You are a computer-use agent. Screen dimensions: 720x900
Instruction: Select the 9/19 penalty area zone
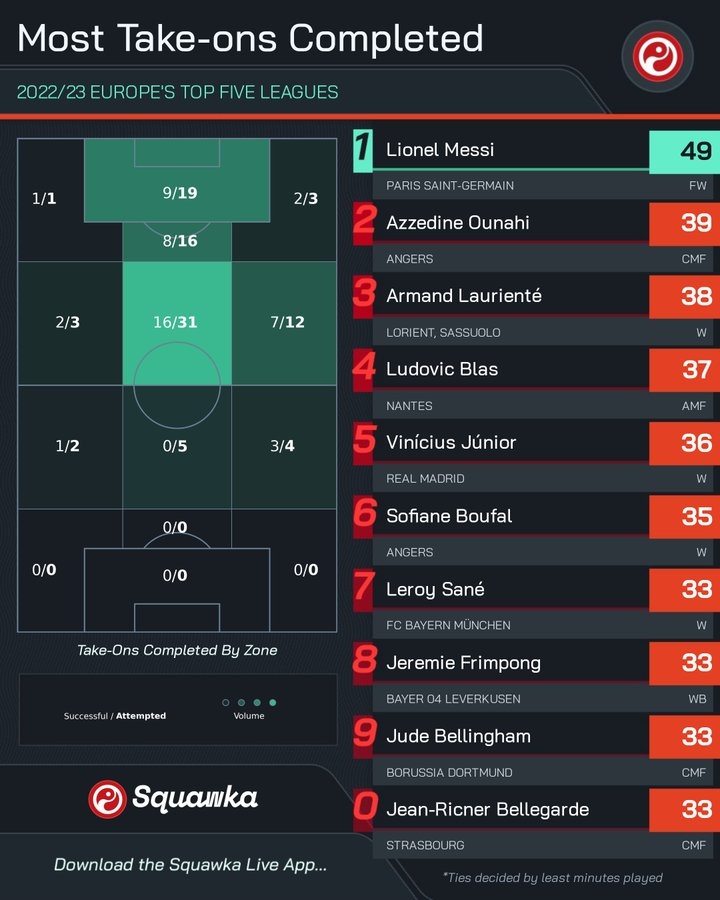coord(177,180)
